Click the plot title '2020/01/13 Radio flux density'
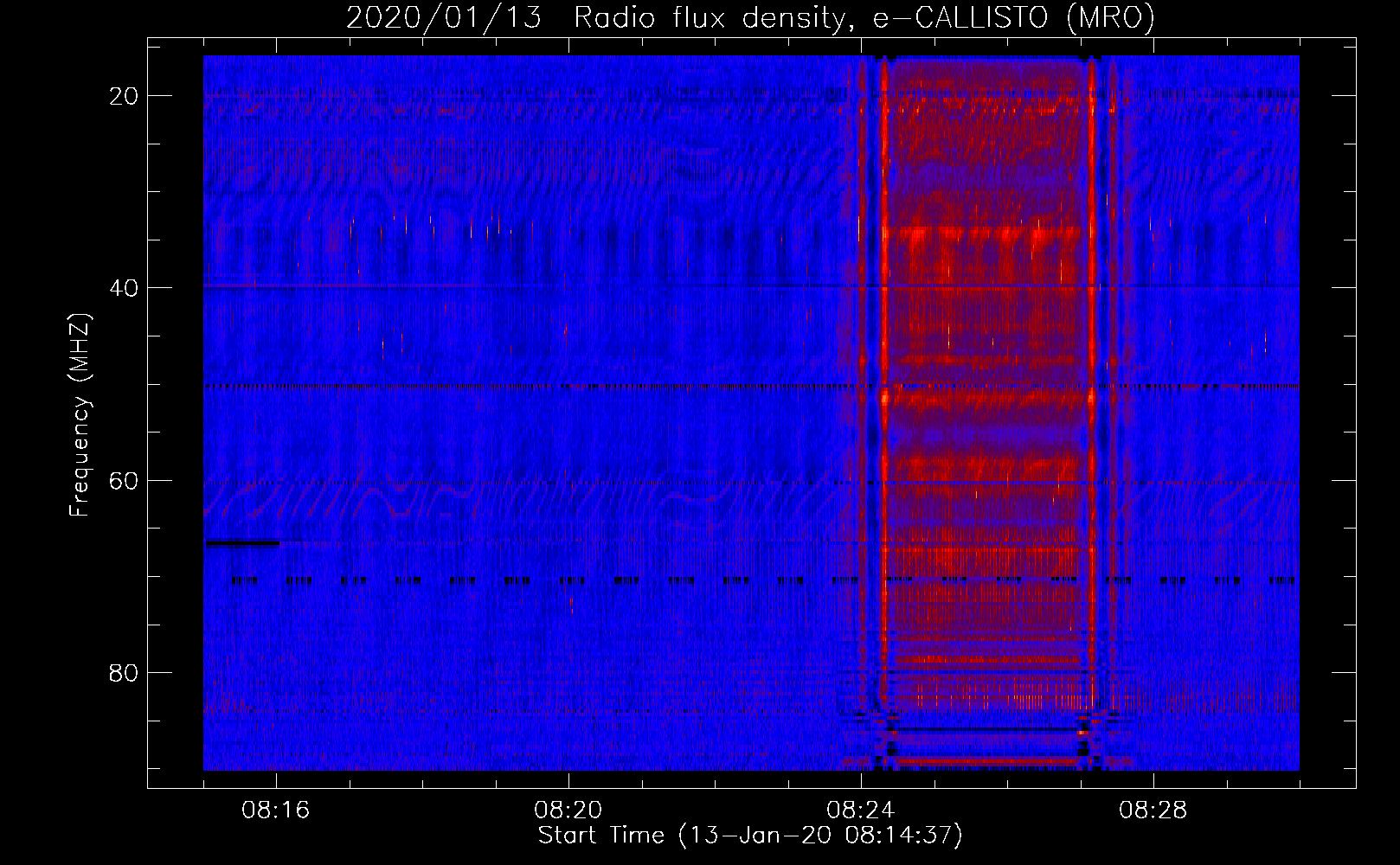The height and width of the screenshot is (865, 1400). (x=750, y=17)
